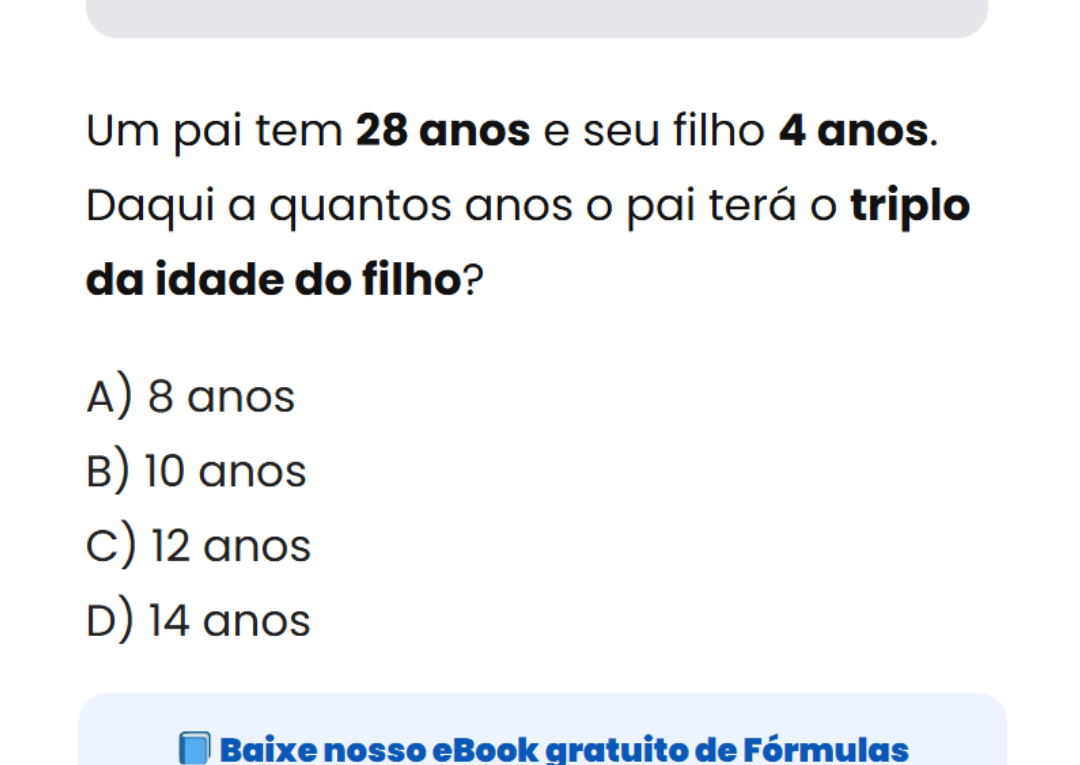Click the bold word "triplo"
Screen dimensions: 1080x765
pos(910,206)
